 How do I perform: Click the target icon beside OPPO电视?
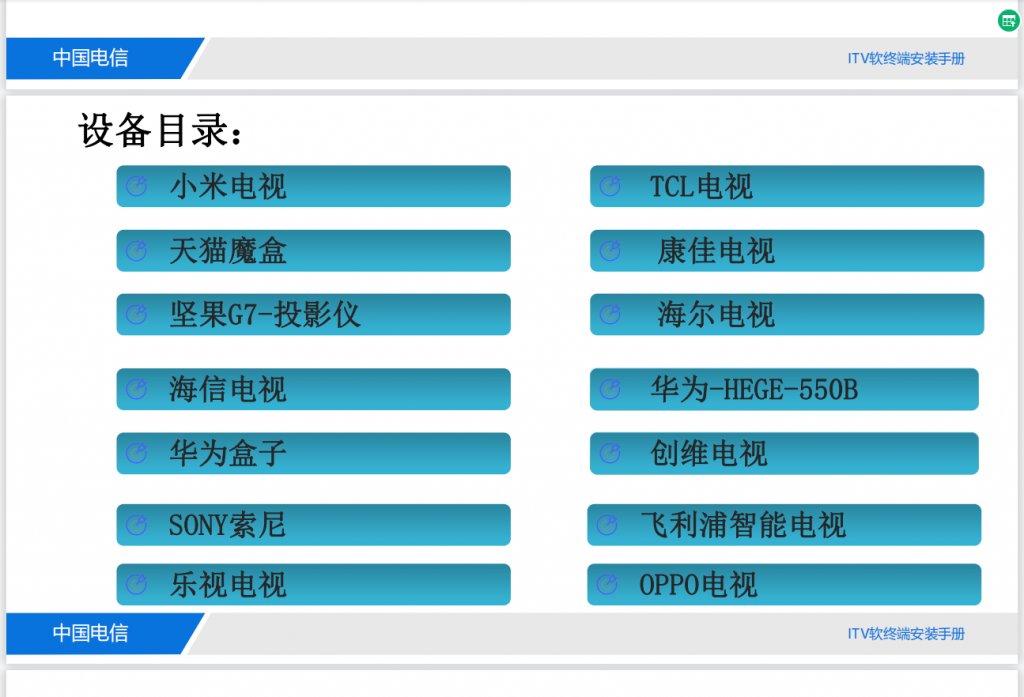(610, 586)
